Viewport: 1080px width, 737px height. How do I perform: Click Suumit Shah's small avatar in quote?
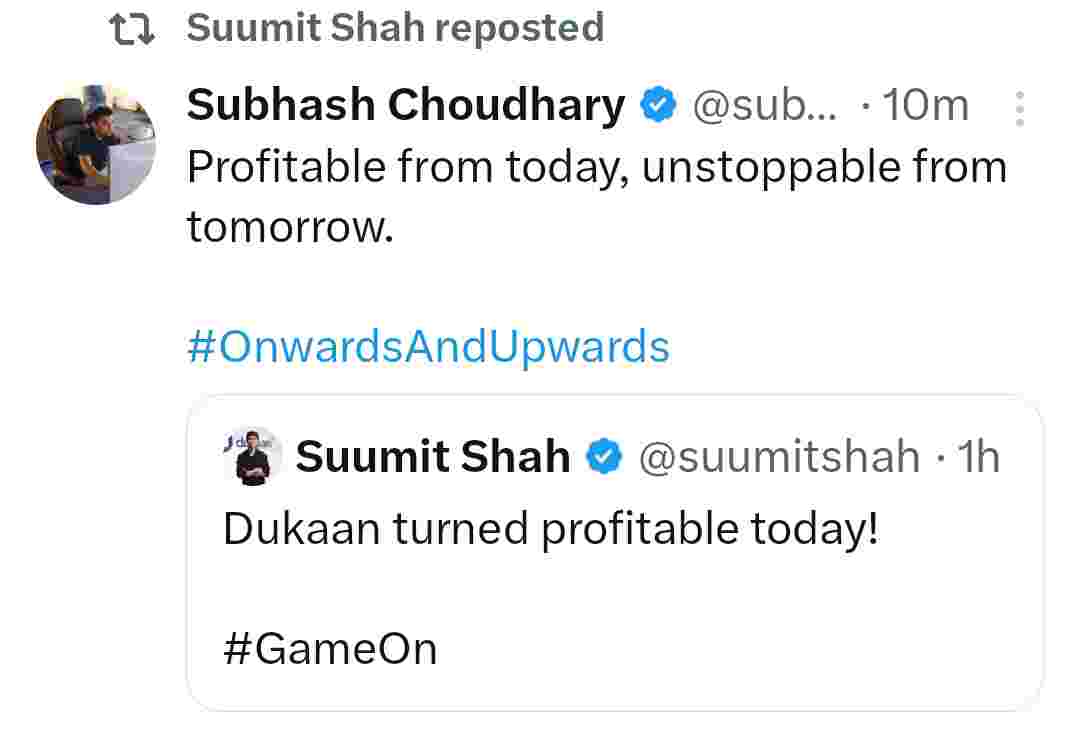point(253,457)
